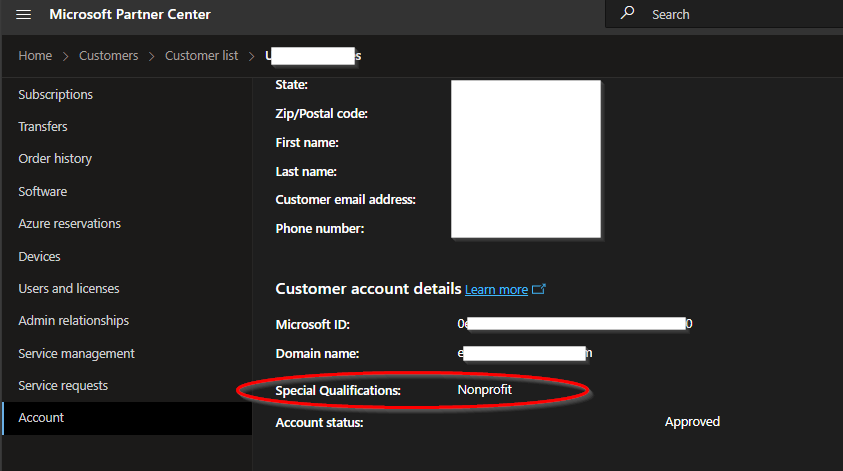Click the Last name label

(306, 172)
